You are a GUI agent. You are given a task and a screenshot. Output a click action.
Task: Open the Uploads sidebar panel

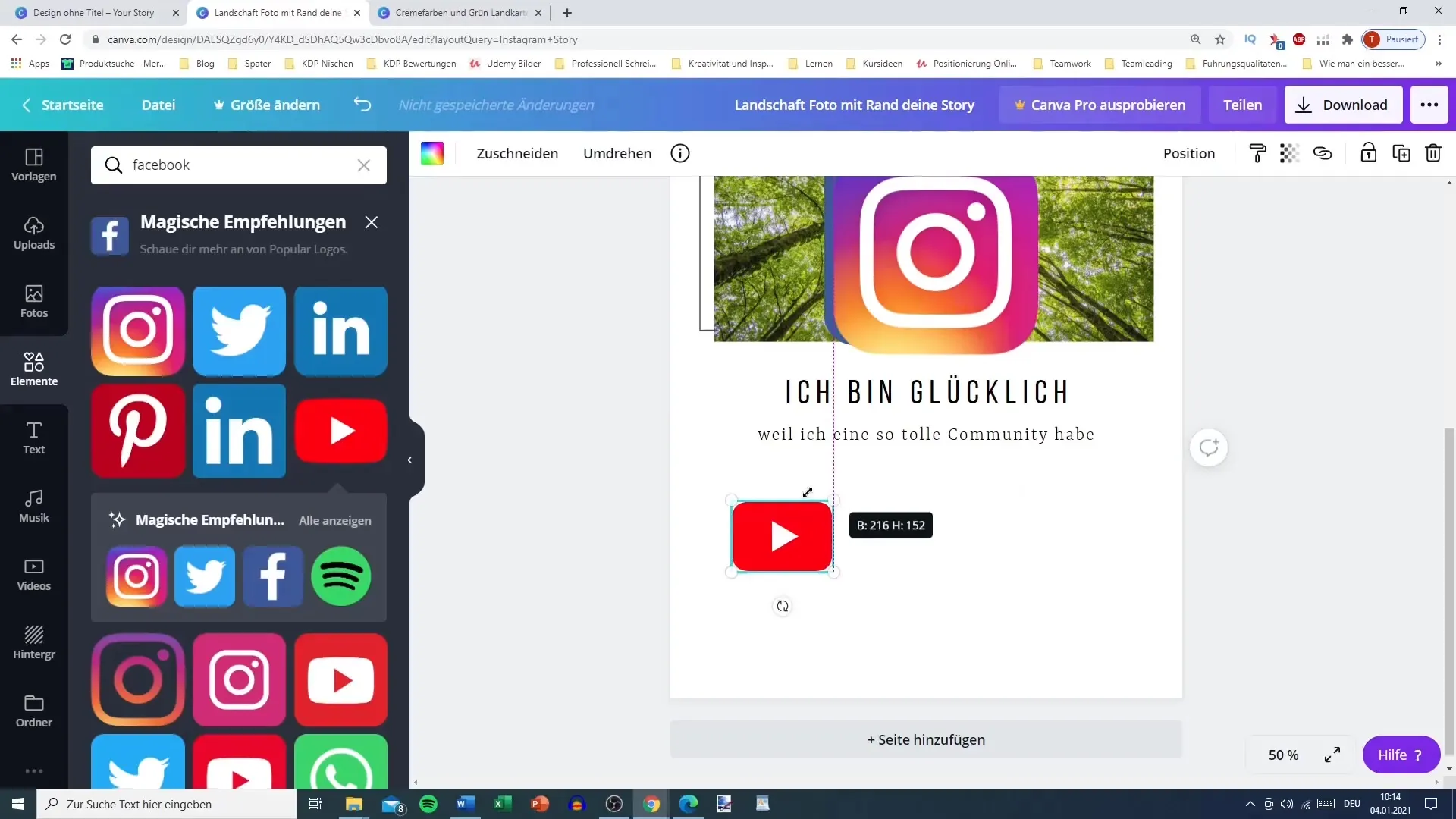tap(33, 233)
